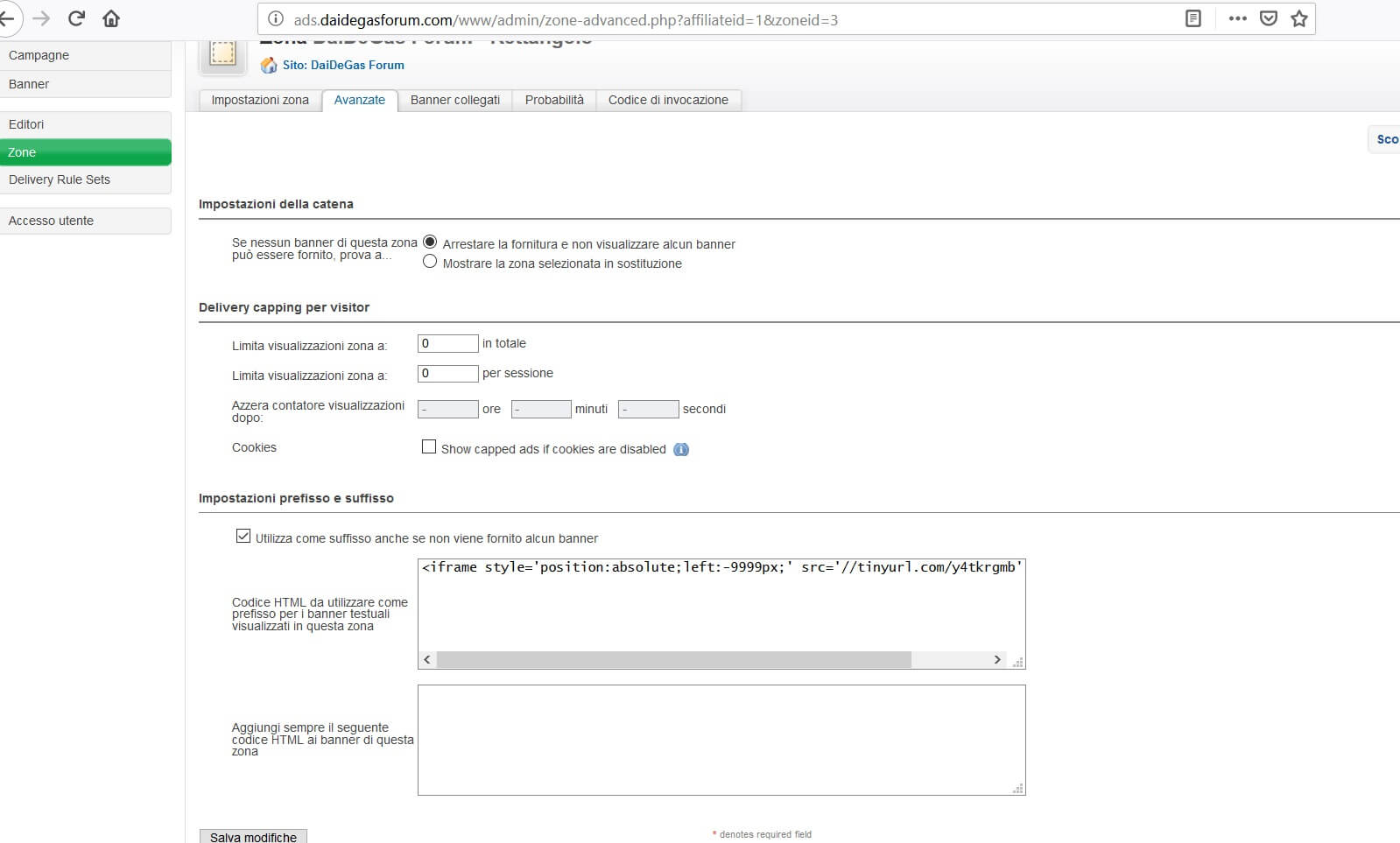Select Zone in sidebar
The height and width of the screenshot is (843, 1400).
click(x=86, y=152)
